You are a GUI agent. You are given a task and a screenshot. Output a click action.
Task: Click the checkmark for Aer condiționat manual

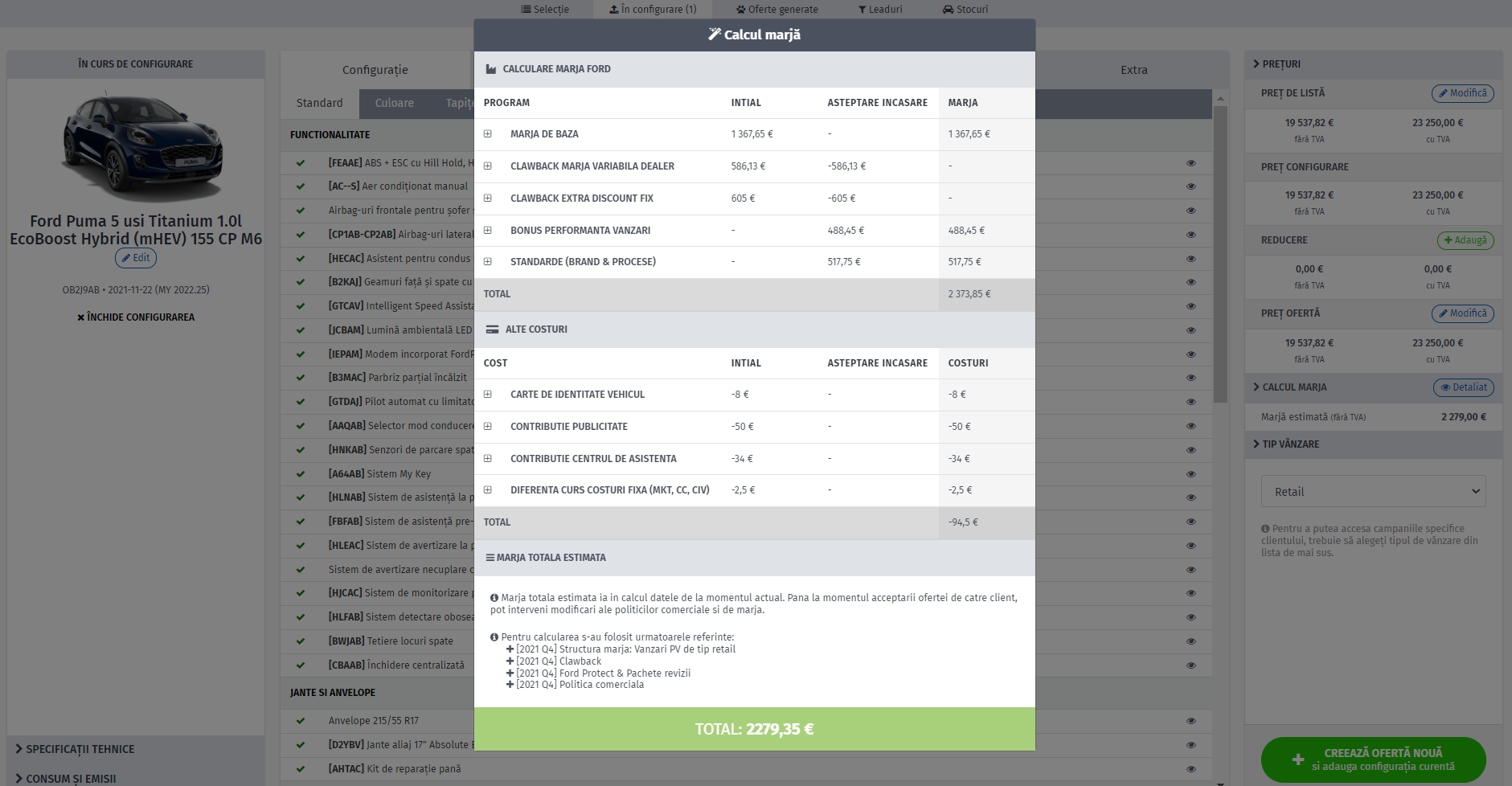coord(301,186)
